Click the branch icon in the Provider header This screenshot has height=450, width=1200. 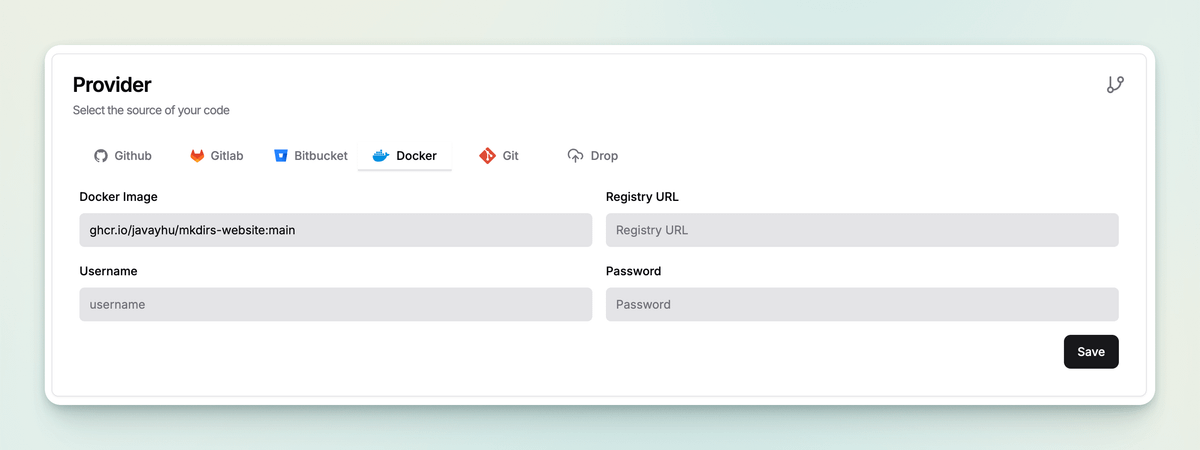click(1115, 85)
